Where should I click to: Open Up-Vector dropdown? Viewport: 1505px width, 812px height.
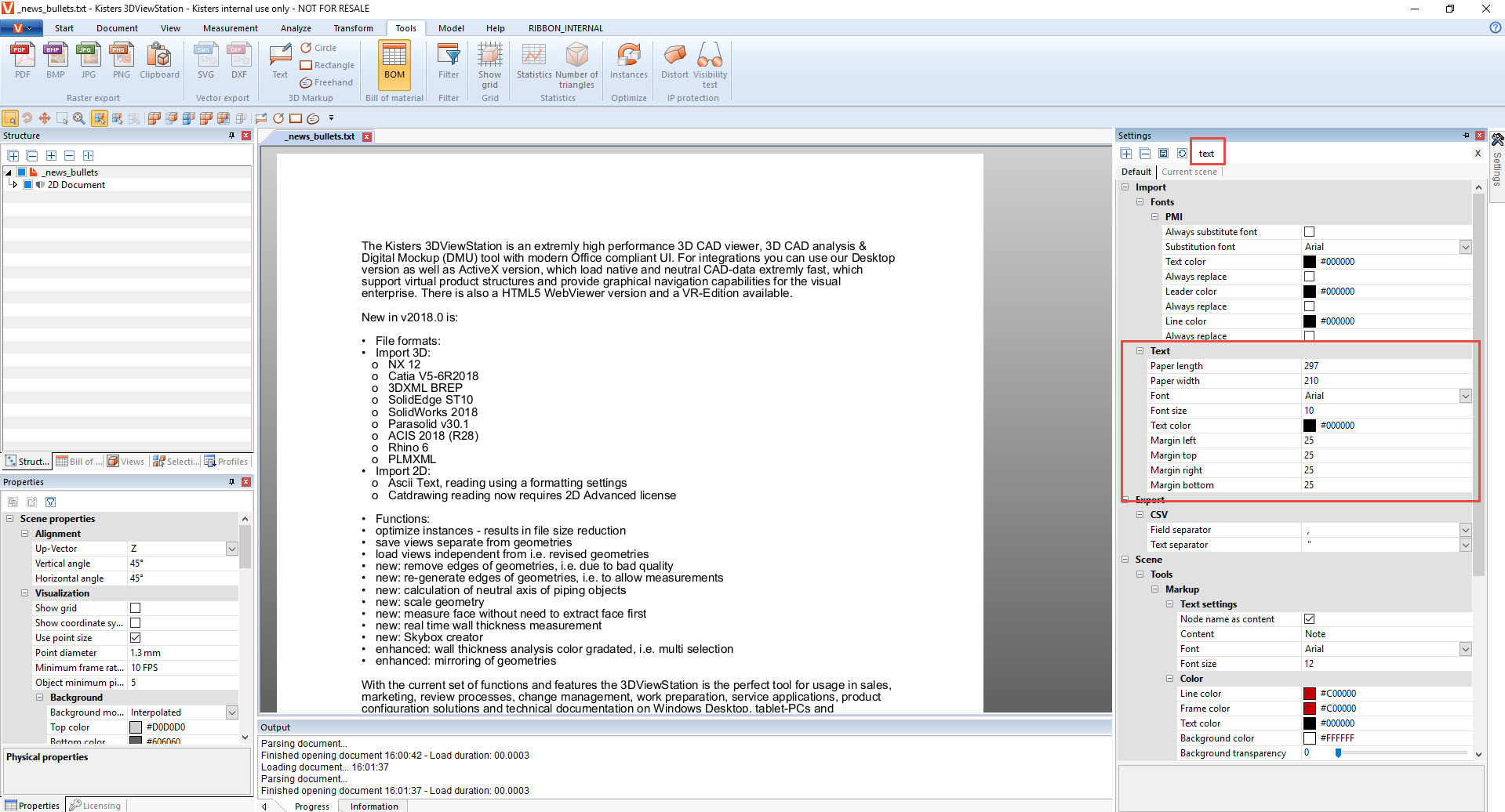[231, 549]
